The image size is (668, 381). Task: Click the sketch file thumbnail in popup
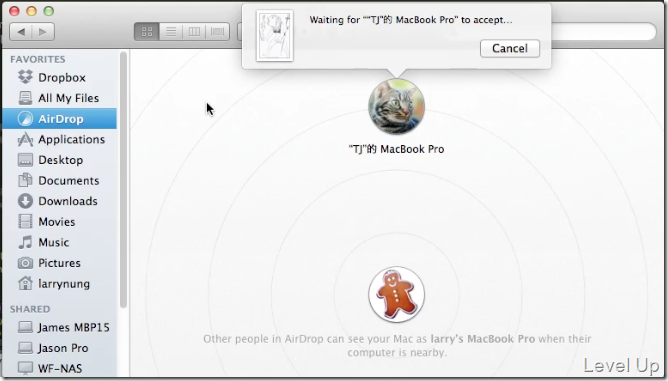tap(275, 36)
